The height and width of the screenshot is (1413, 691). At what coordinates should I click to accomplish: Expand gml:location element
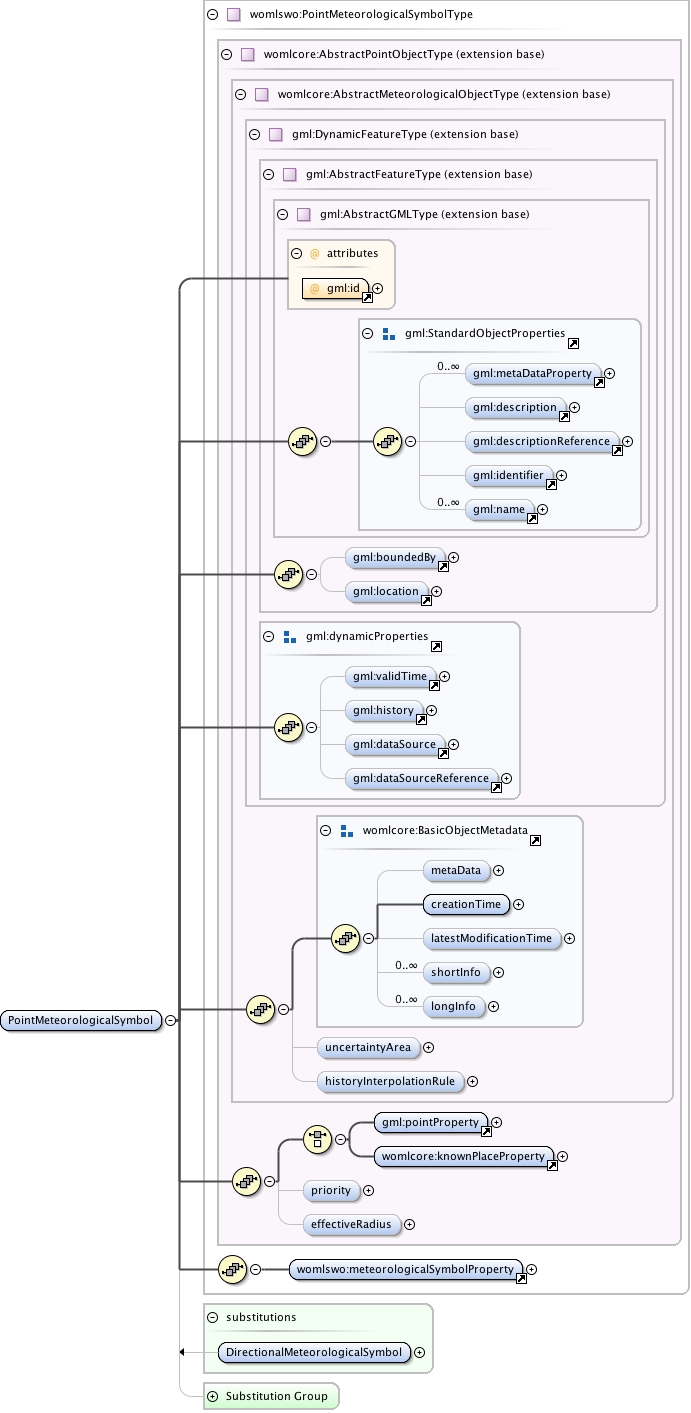click(x=436, y=591)
